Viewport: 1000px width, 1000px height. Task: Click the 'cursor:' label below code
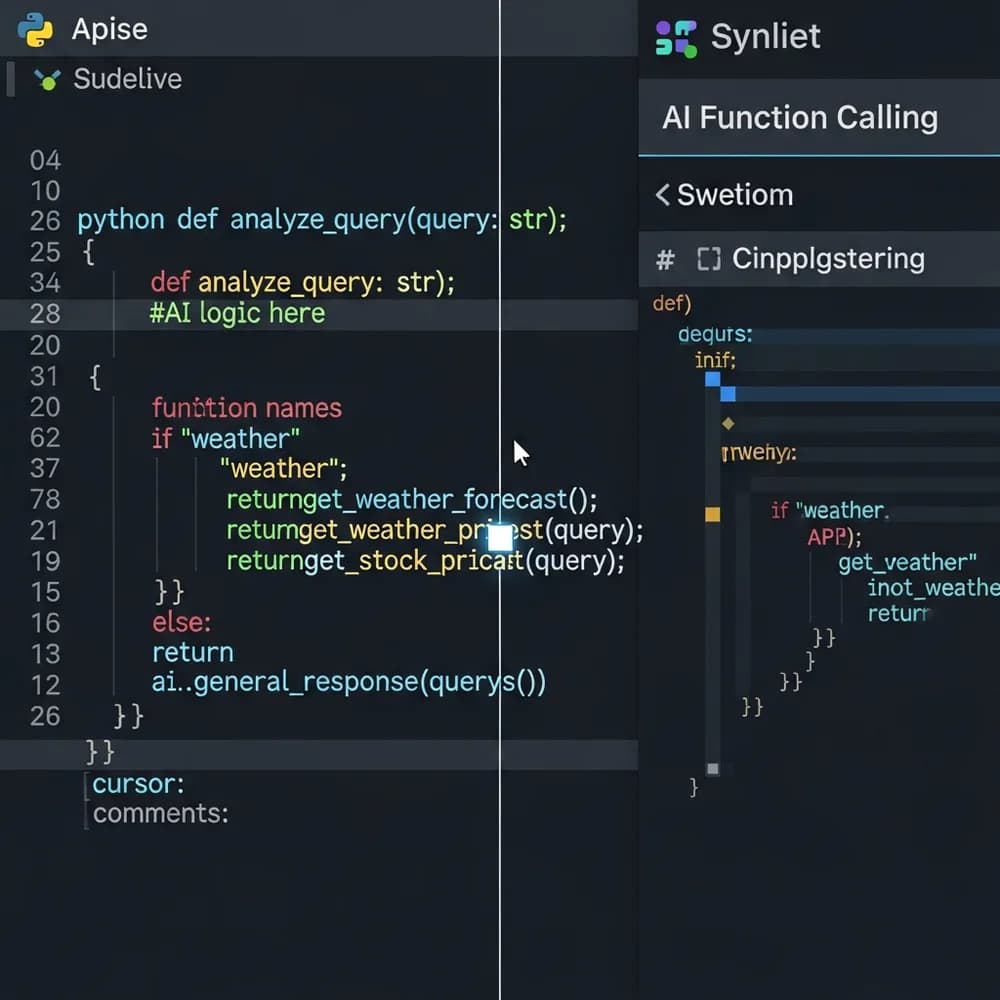coord(138,784)
